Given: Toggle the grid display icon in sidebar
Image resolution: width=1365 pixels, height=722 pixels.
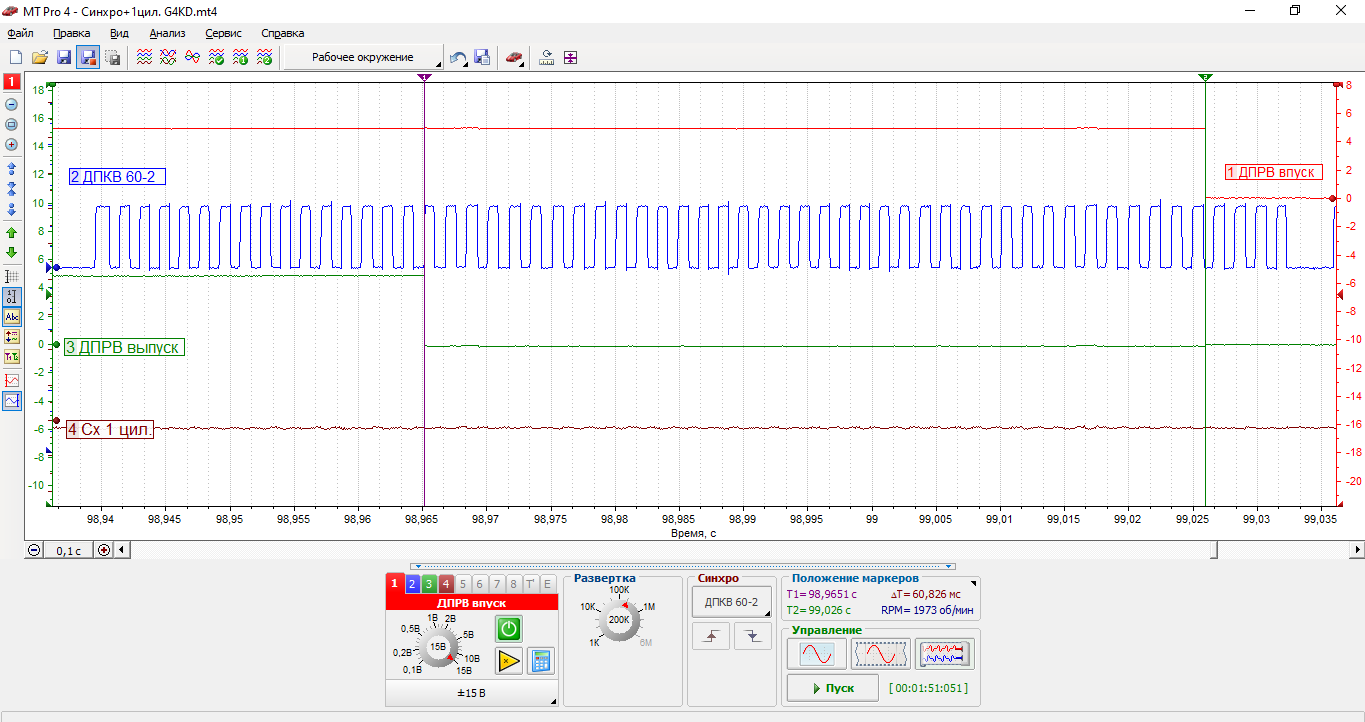Looking at the screenshot, I should tap(12, 276).
